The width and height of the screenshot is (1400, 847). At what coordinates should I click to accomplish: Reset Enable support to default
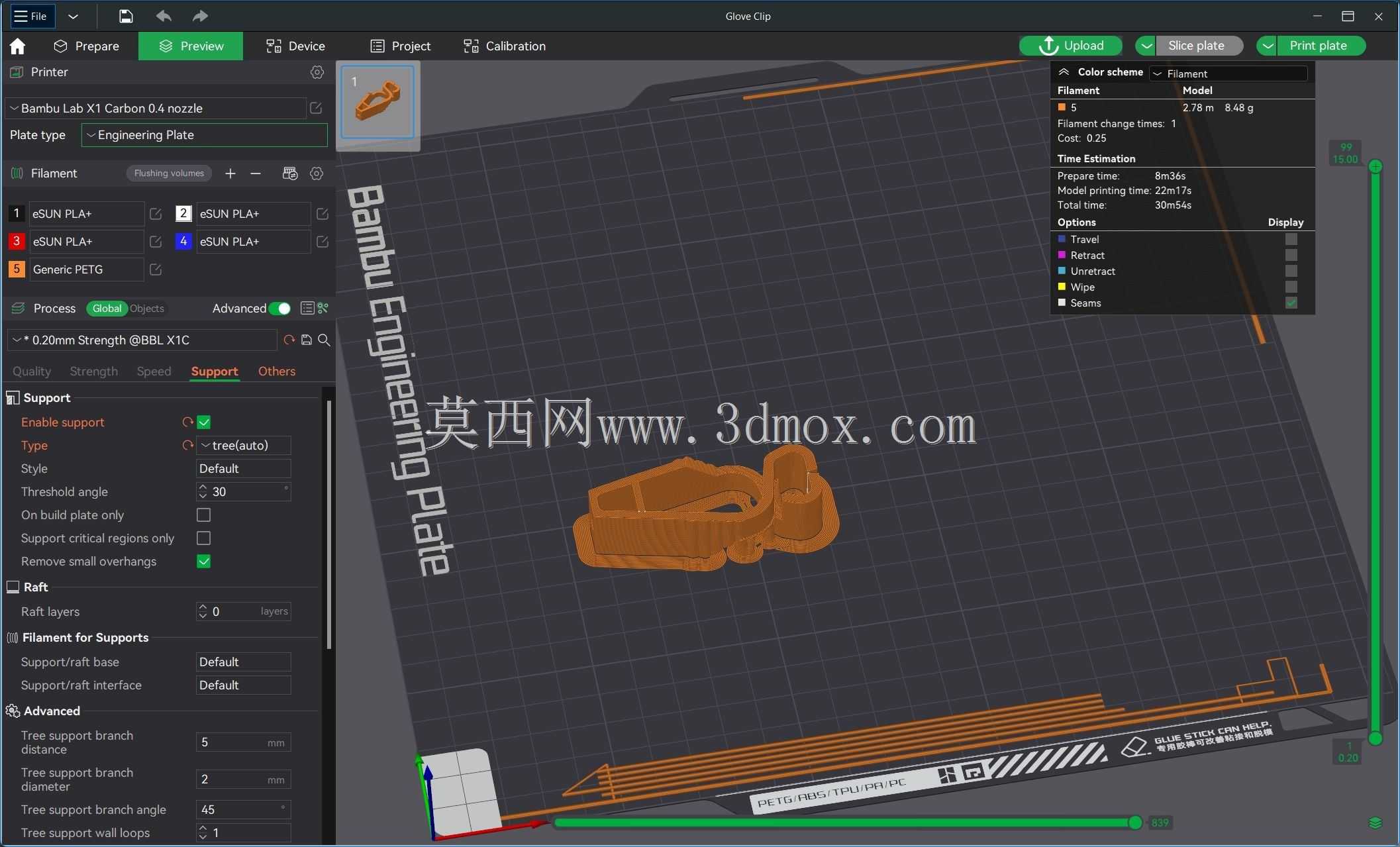tap(187, 422)
